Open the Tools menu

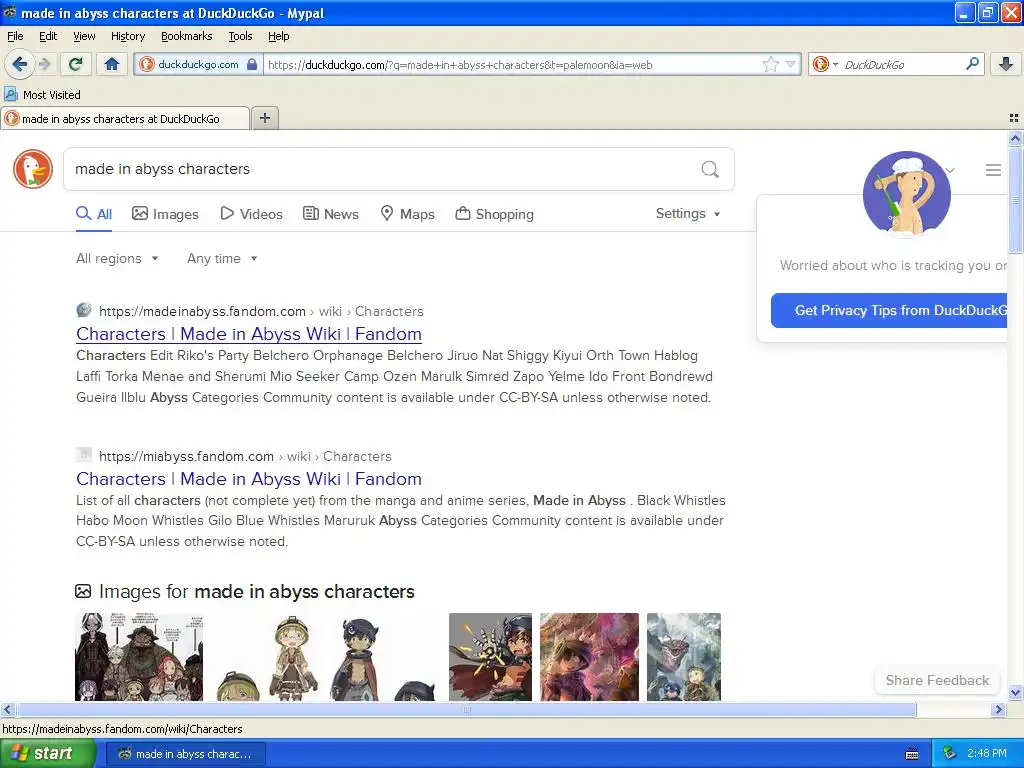240,36
